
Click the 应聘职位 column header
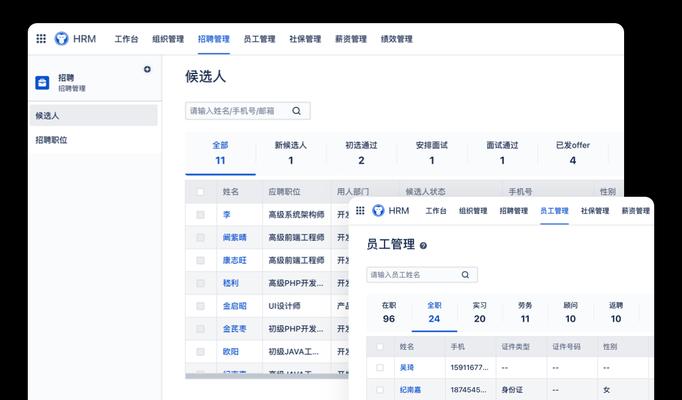[x=284, y=192]
